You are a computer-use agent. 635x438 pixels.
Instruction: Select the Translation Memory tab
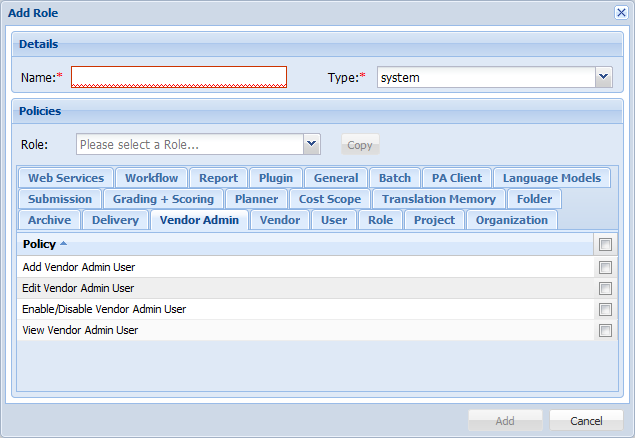tap(438, 199)
